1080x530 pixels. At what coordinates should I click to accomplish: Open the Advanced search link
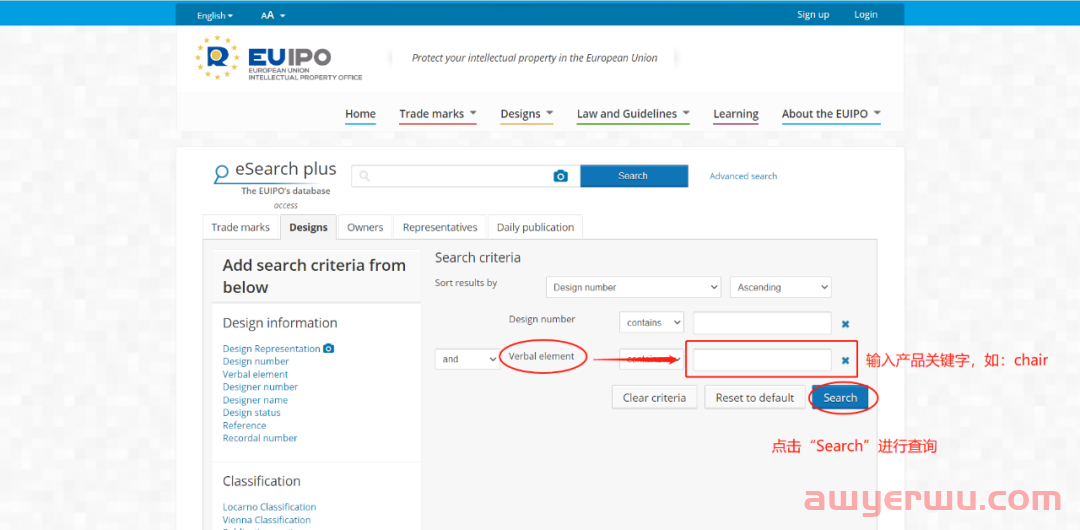pyautogui.click(x=743, y=176)
